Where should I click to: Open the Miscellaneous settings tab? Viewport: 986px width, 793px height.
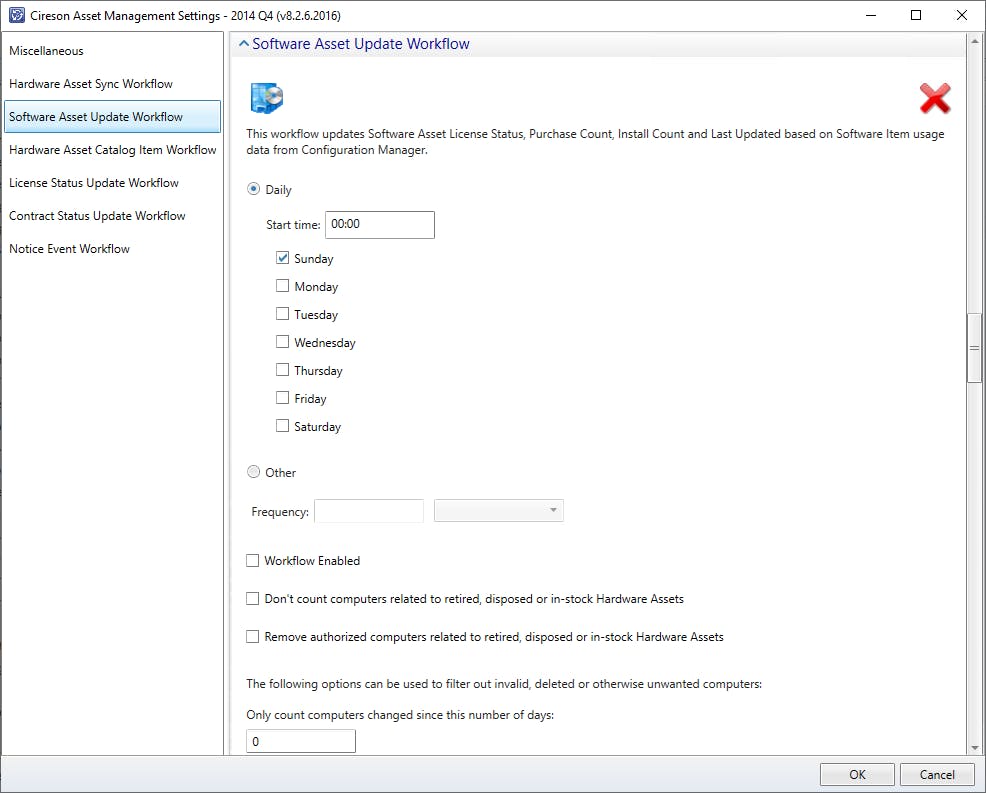47,51
